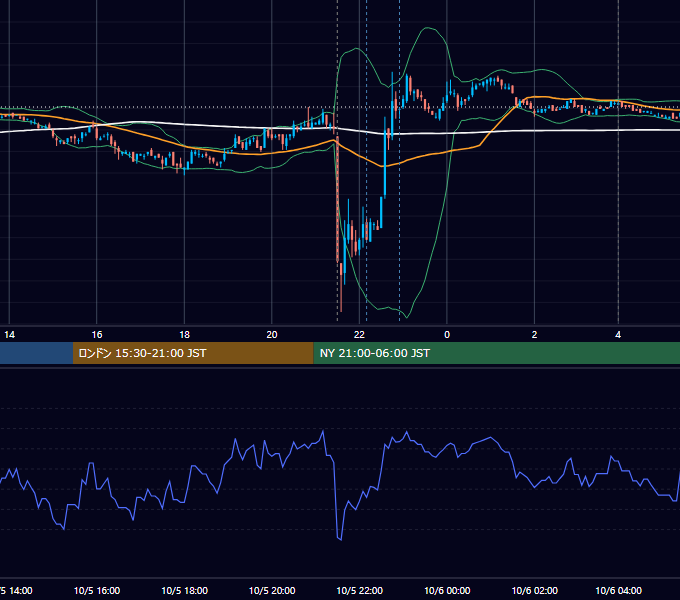
Task: Click the 10/6 02:00 date label
Action: click(535, 590)
